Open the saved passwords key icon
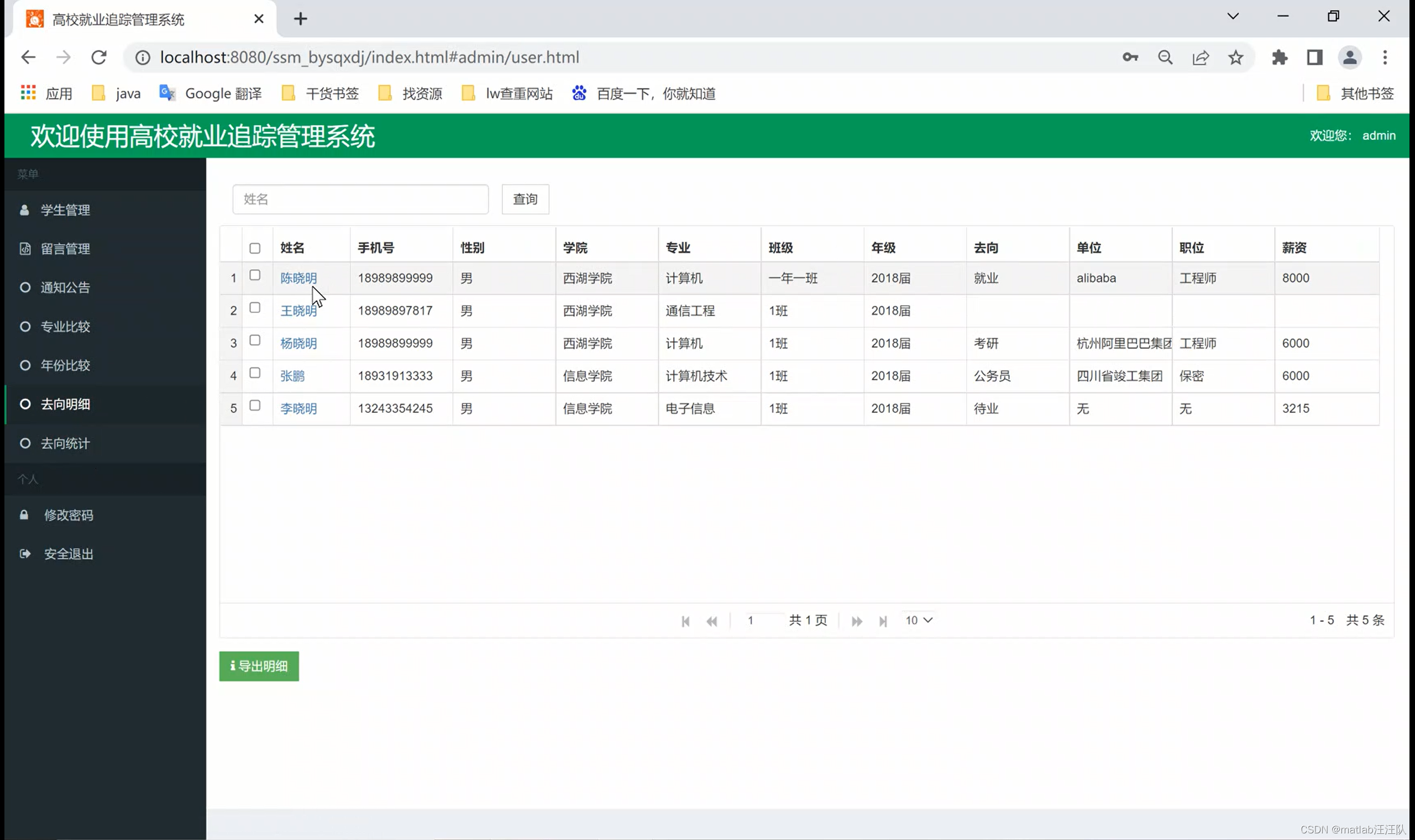Screen dimensions: 1415x840 pos(1130,57)
